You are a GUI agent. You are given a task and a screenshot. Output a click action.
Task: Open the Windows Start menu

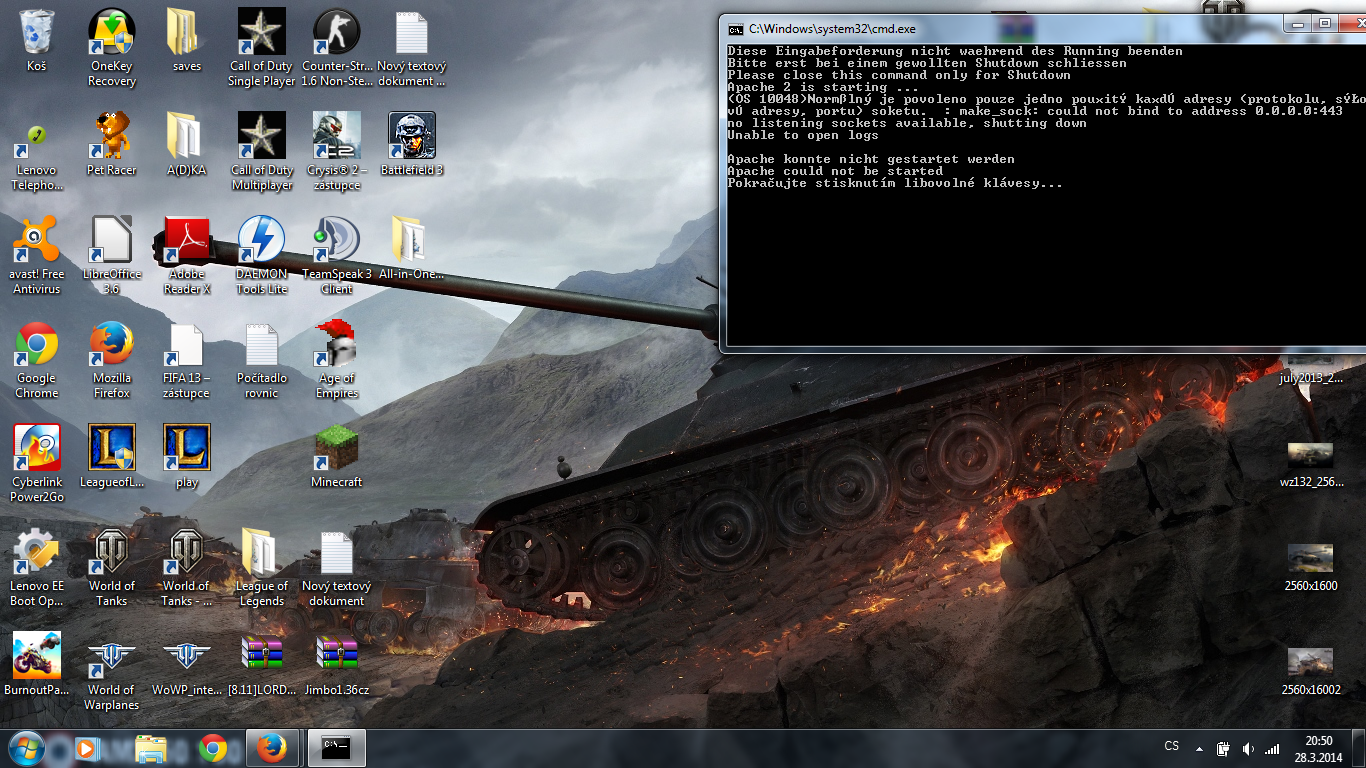coord(26,748)
